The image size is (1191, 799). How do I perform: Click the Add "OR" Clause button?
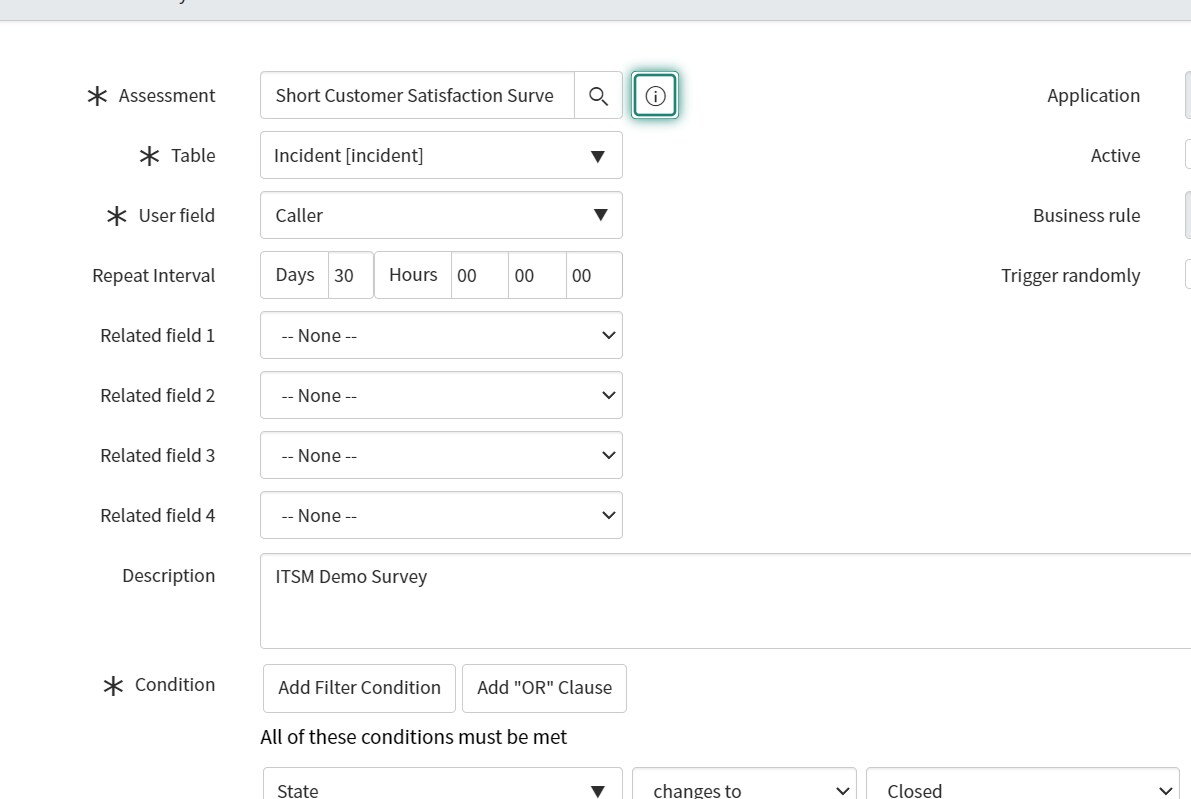[545, 688]
